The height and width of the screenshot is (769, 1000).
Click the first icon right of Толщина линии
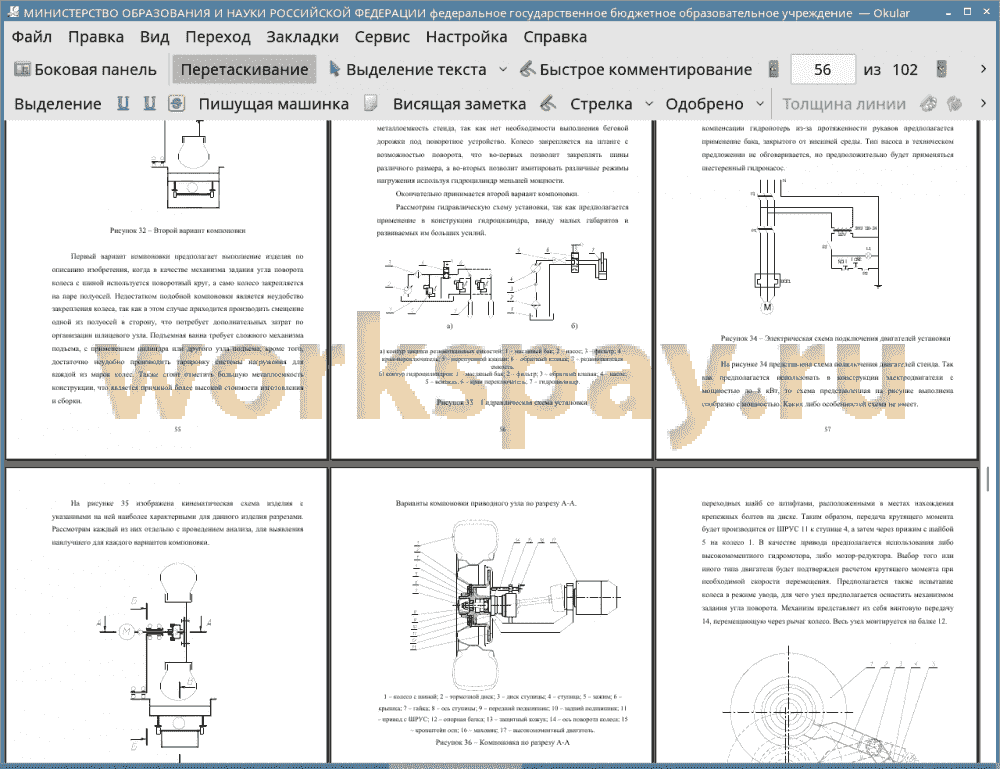coord(929,103)
